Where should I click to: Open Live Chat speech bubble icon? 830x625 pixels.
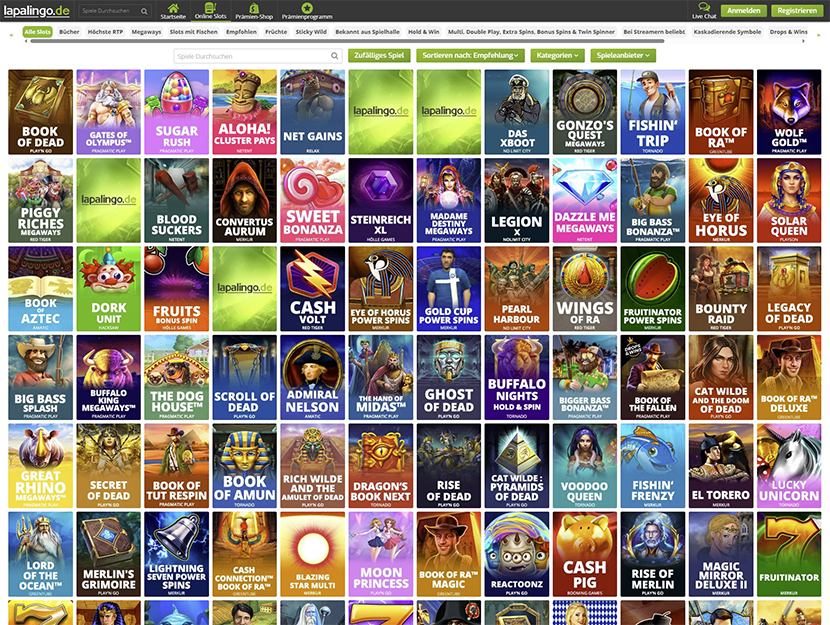pyautogui.click(x=704, y=7)
